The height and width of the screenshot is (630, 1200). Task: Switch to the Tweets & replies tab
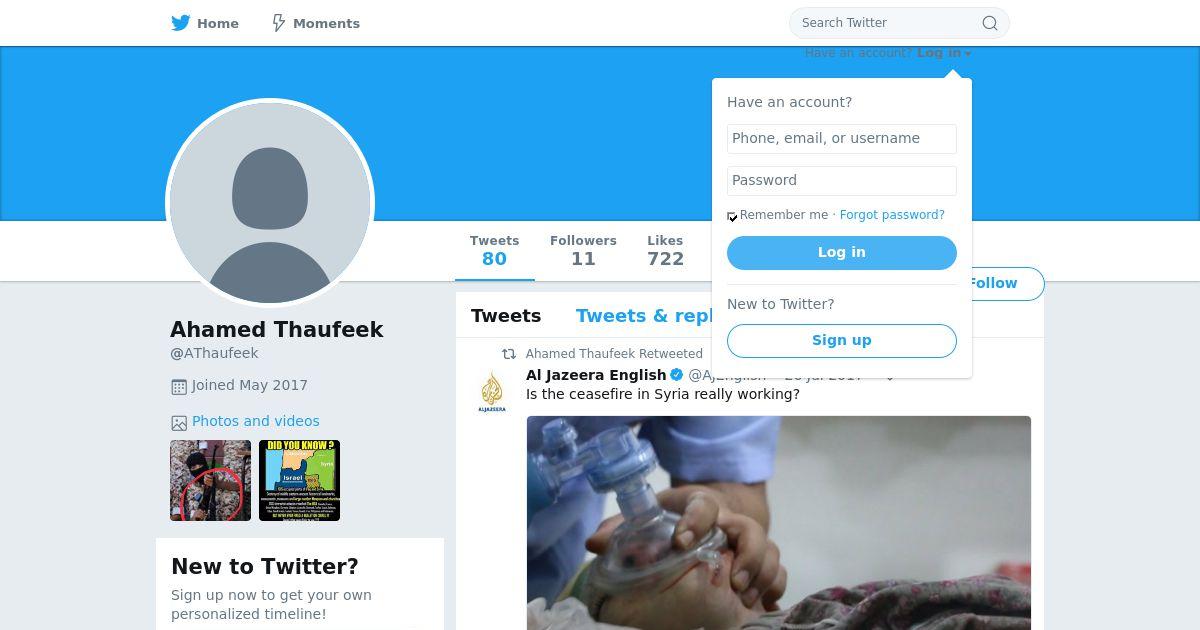[645, 316]
